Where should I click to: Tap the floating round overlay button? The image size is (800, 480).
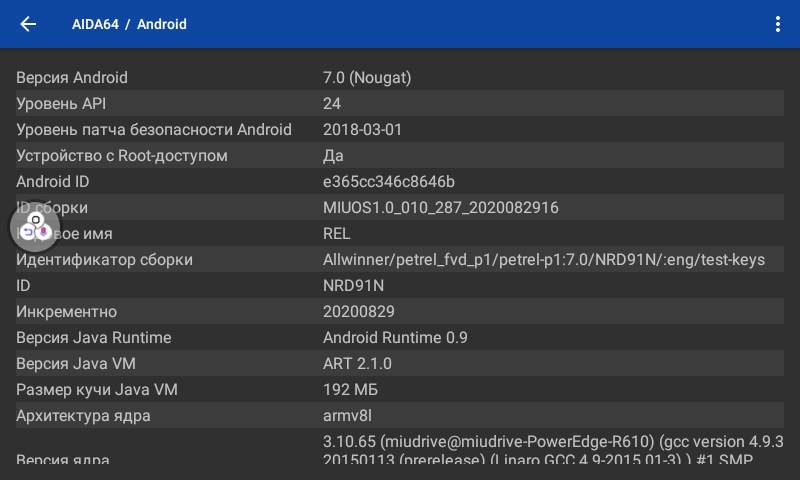click(35, 226)
